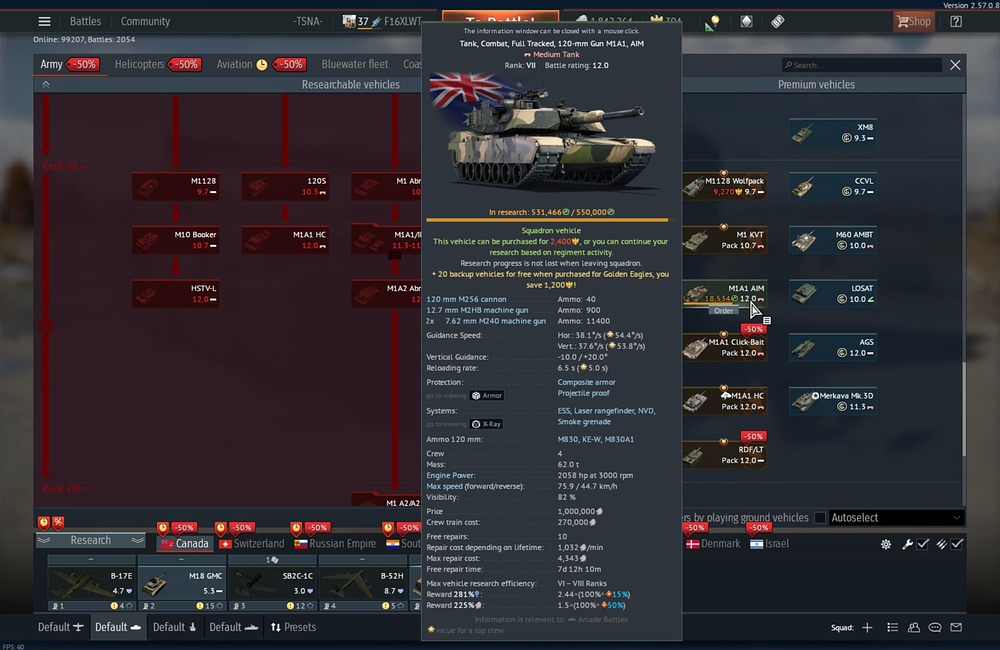Switch to the Bluewater fleet tab

click(x=355, y=64)
